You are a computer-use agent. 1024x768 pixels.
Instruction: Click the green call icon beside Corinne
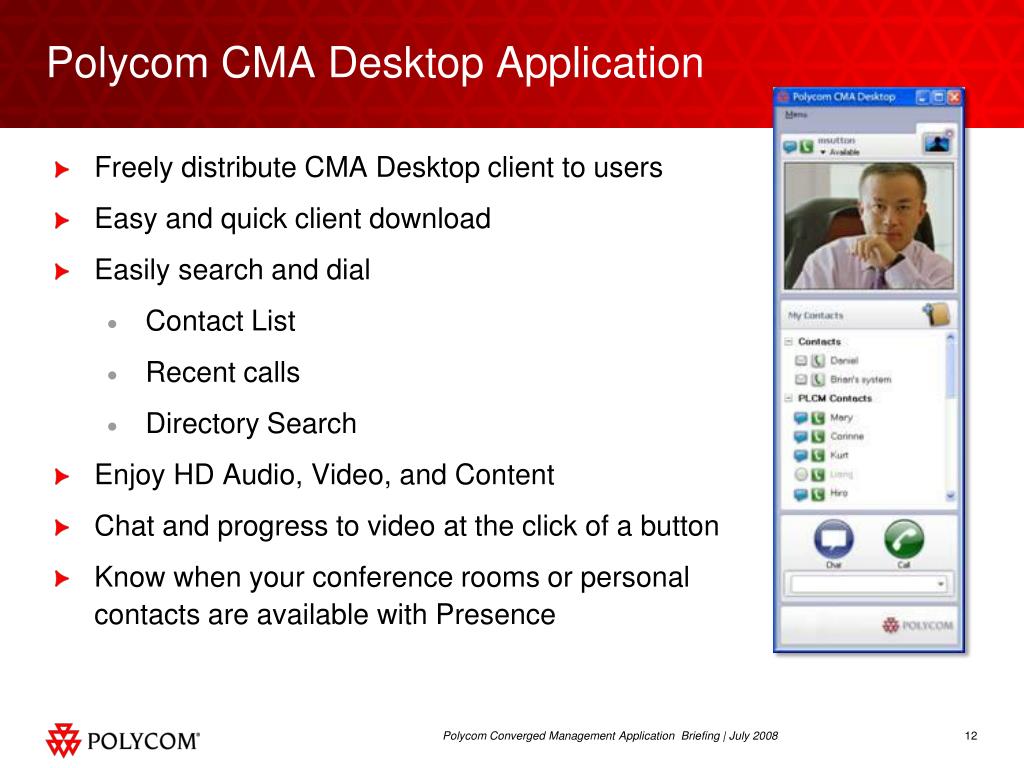point(818,436)
